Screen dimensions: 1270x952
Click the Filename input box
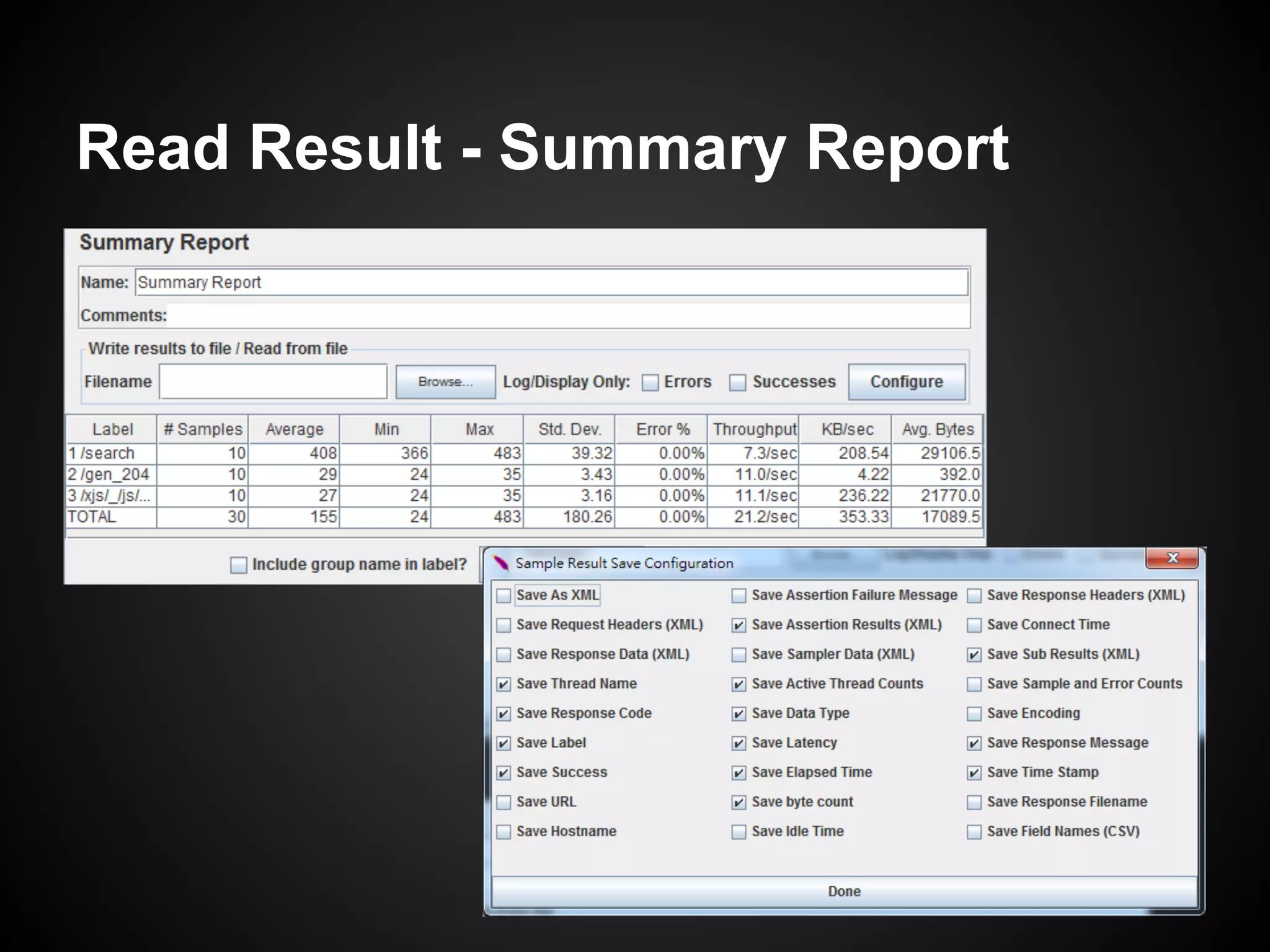(273, 382)
